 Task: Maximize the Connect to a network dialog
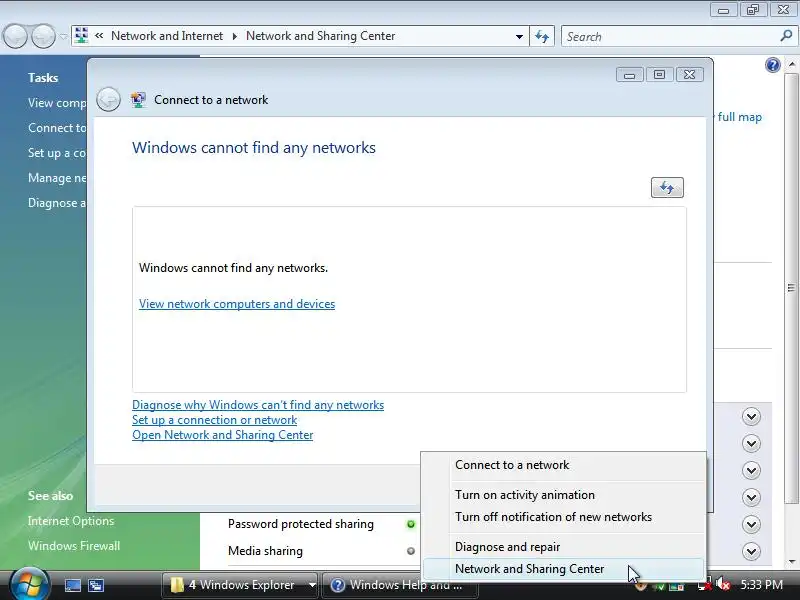(x=659, y=74)
